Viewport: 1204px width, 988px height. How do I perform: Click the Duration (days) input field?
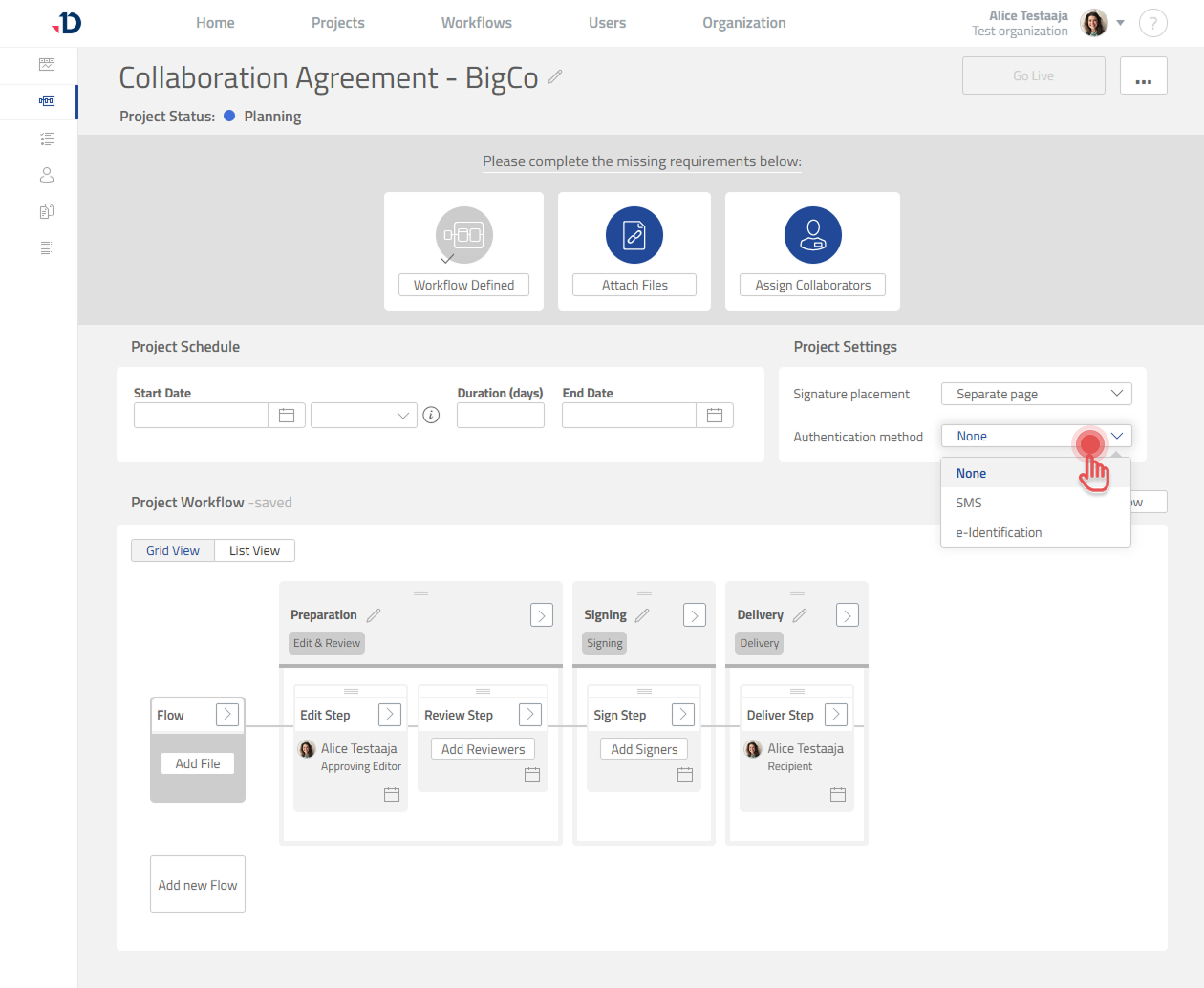(x=501, y=416)
